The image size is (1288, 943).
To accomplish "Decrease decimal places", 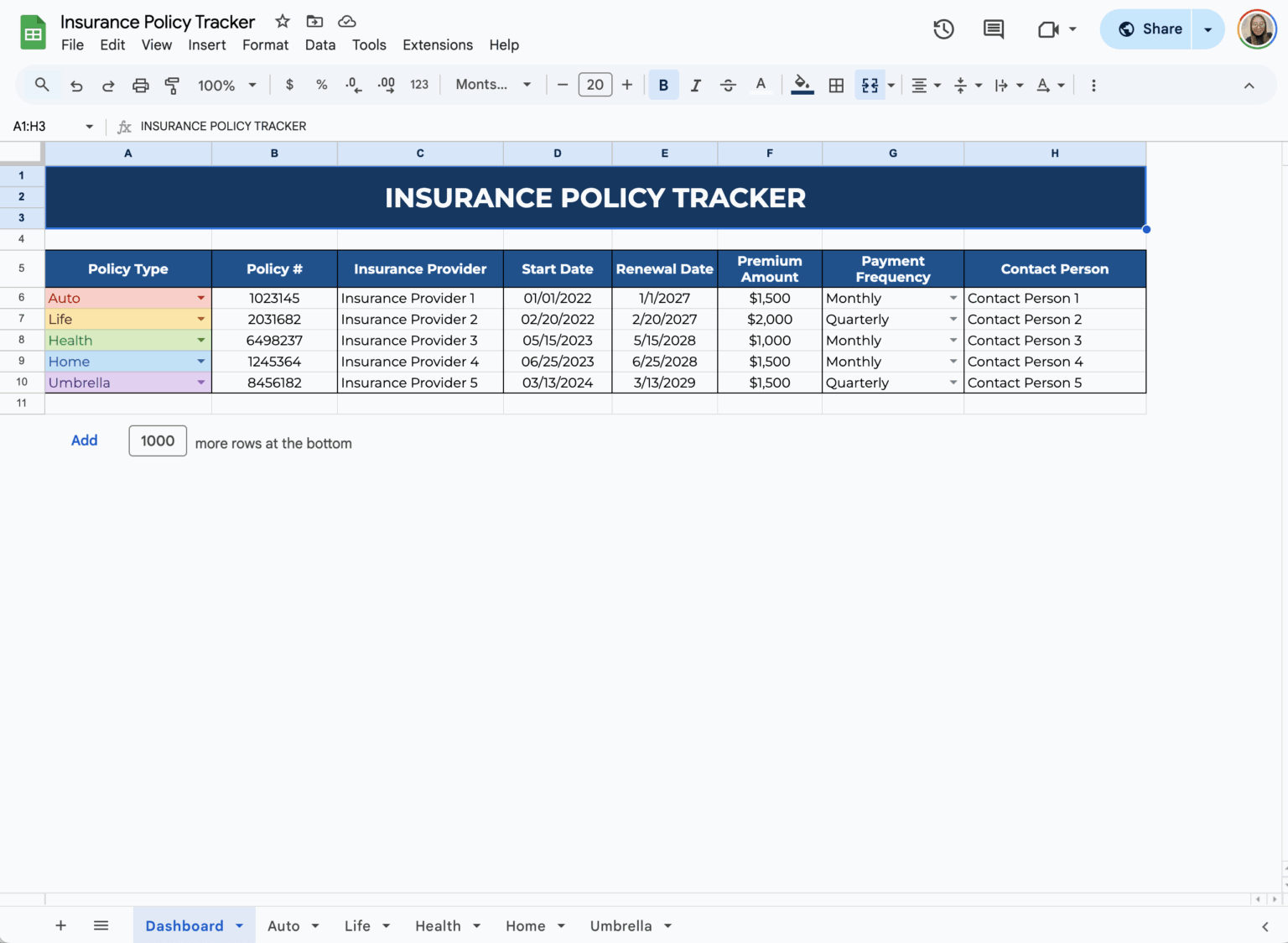I will 354,85.
